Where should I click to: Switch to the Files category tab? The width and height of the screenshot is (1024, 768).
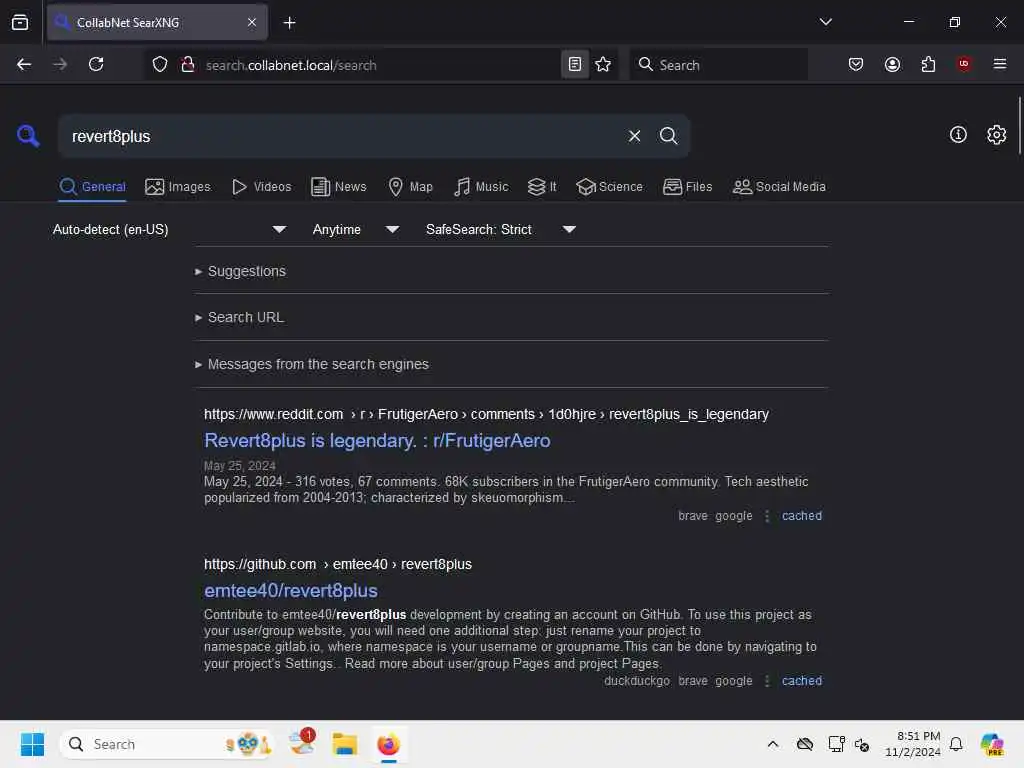[687, 187]
